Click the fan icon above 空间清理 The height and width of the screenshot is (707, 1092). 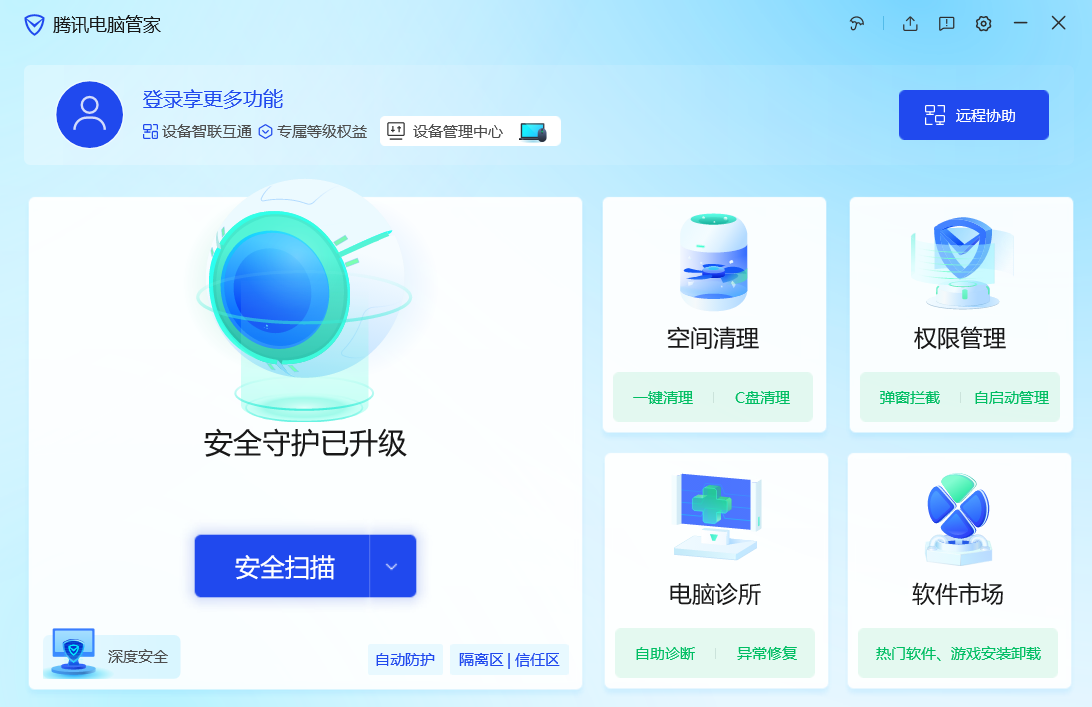714,260
